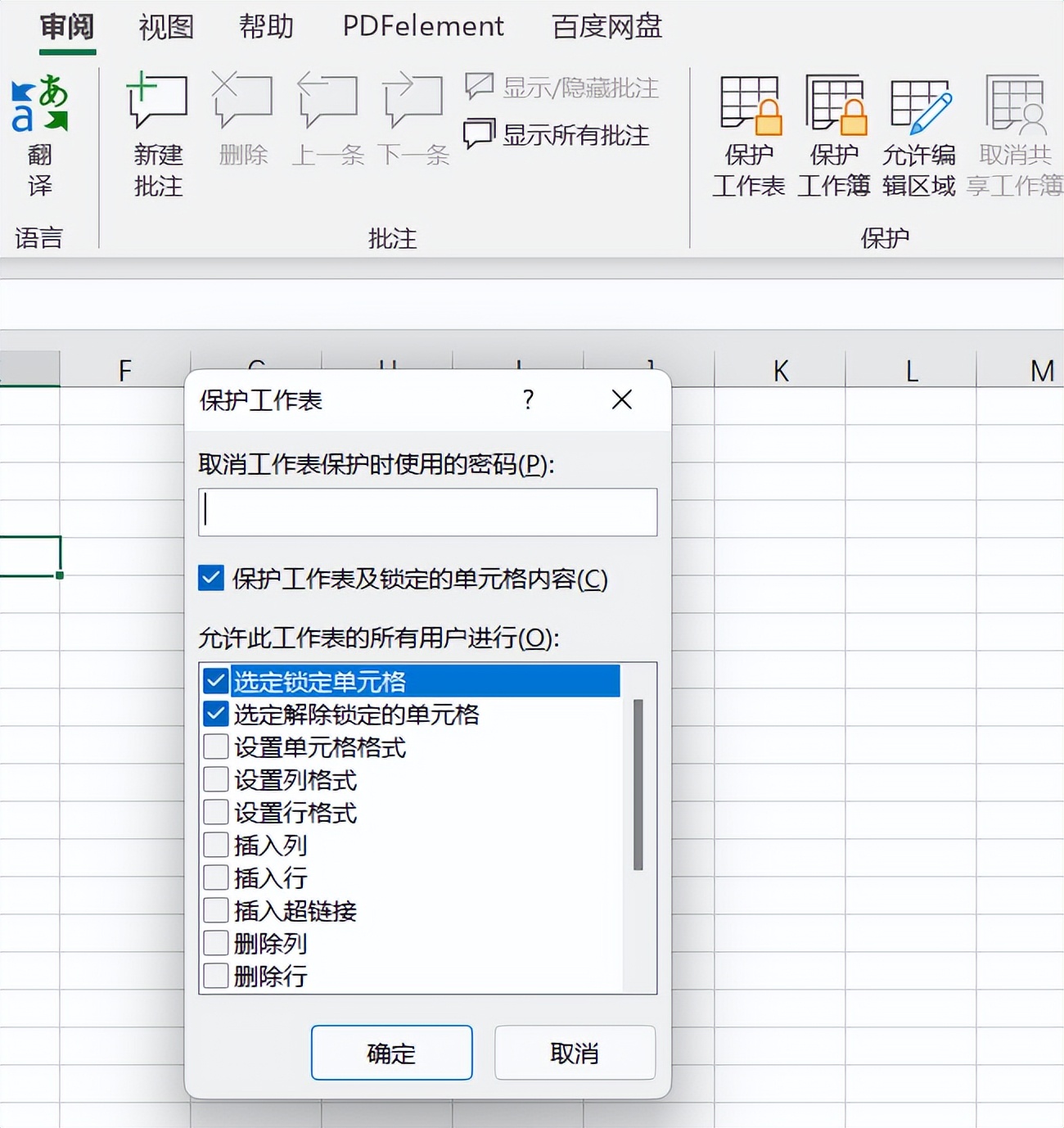Screen dimensions: 1064x1128
Task: Open the PDFelement ribbon tab
Action: click(422, 26)
